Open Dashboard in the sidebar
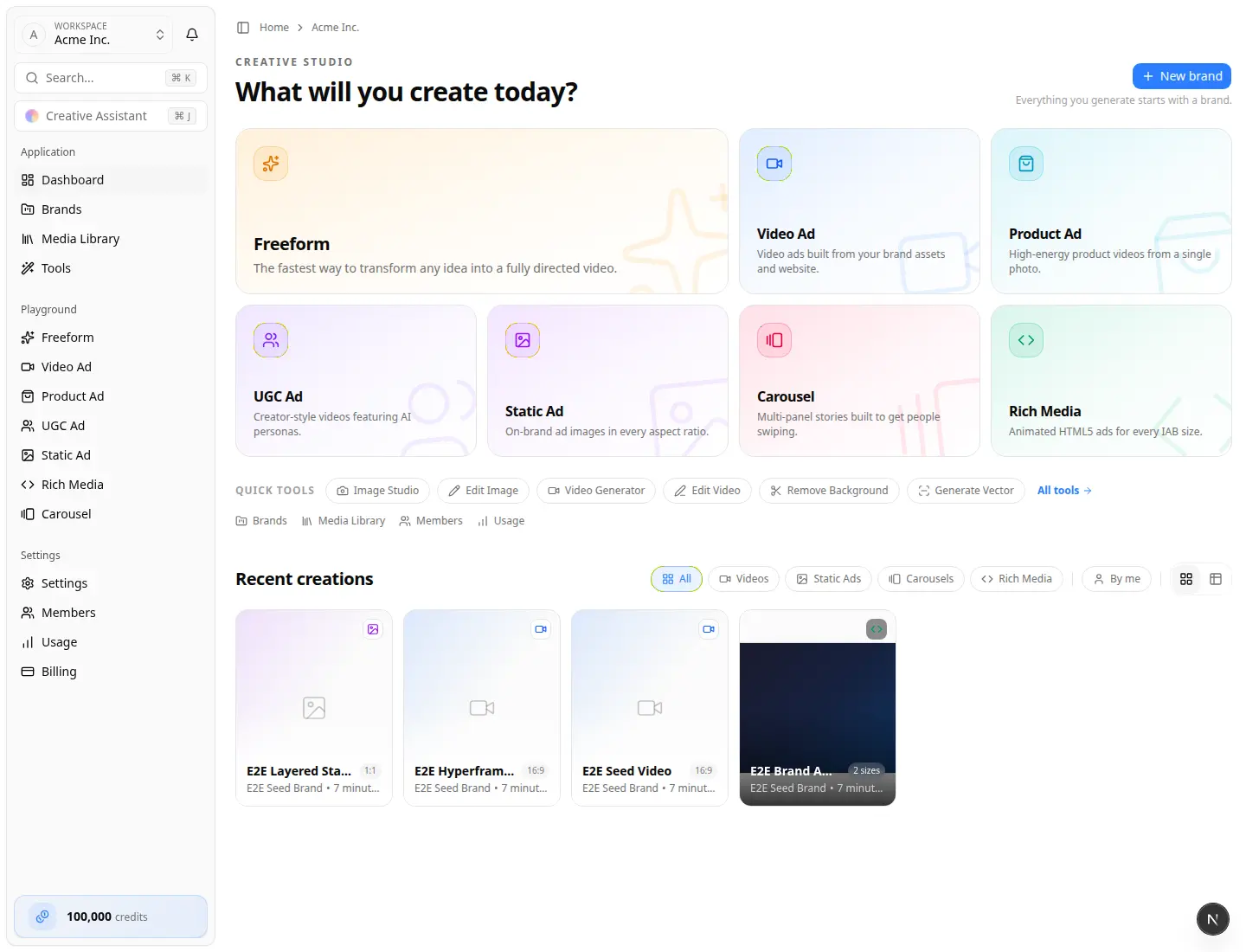This screenshot has width=1246, height=952. tap(111, 180)
